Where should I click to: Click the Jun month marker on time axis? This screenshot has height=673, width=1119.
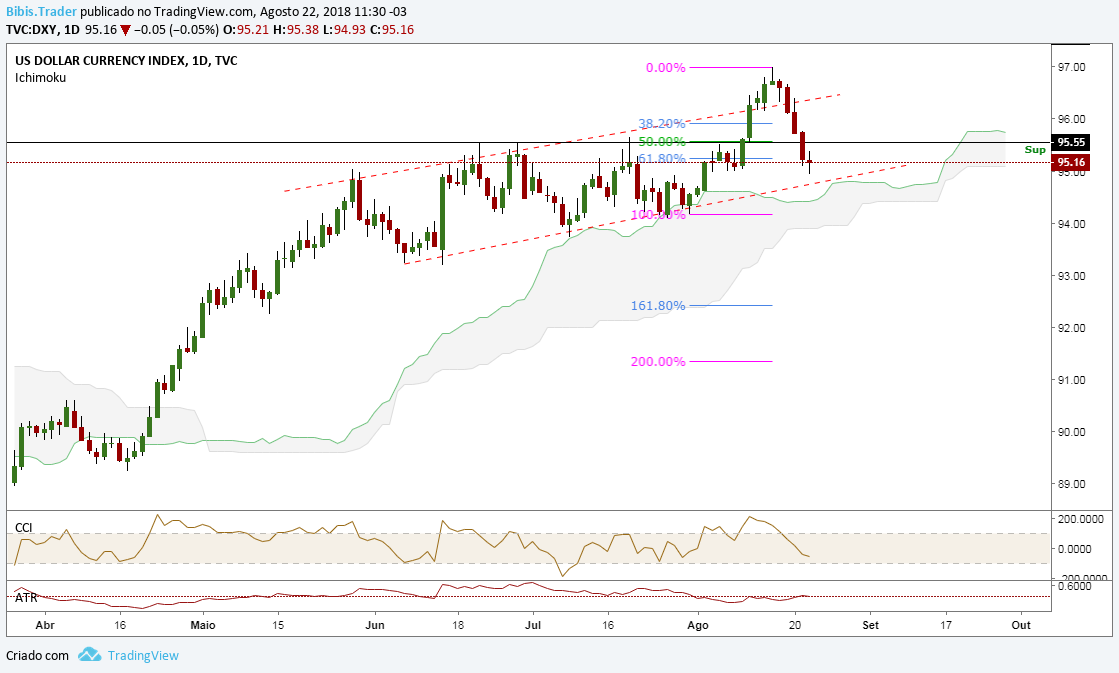pos(375,625)
